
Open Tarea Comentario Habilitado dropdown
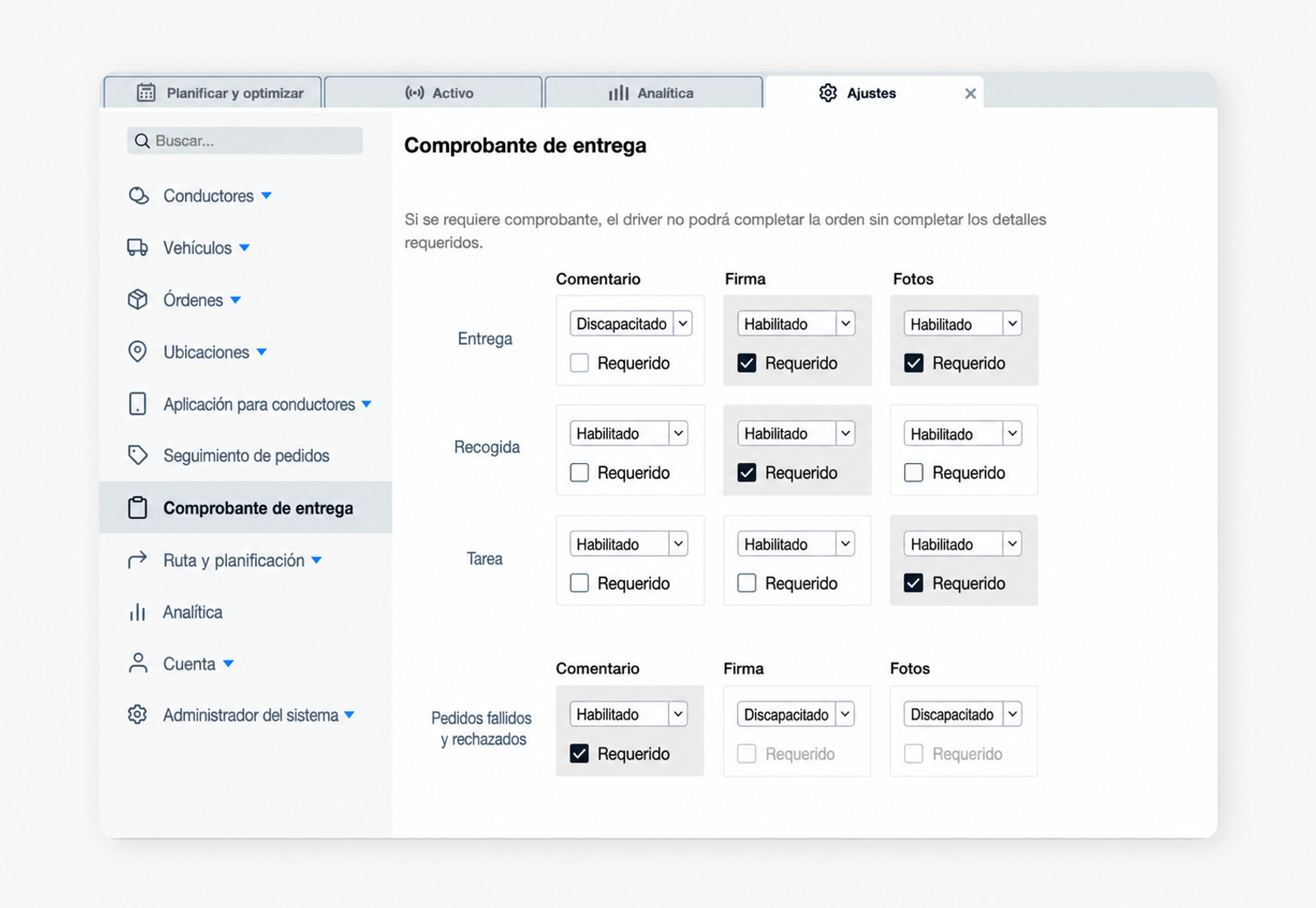(629, 544)
